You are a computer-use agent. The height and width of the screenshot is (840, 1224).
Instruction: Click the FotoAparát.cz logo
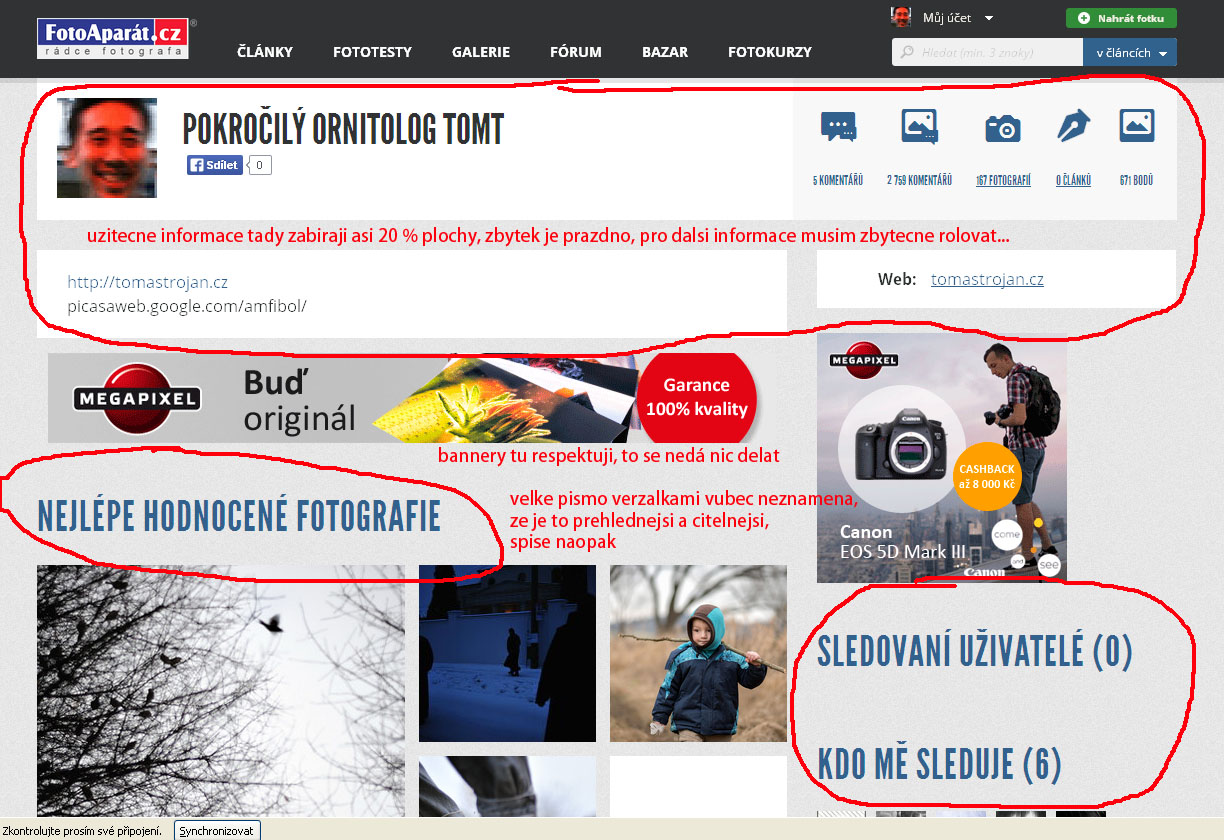pos(112,38)
